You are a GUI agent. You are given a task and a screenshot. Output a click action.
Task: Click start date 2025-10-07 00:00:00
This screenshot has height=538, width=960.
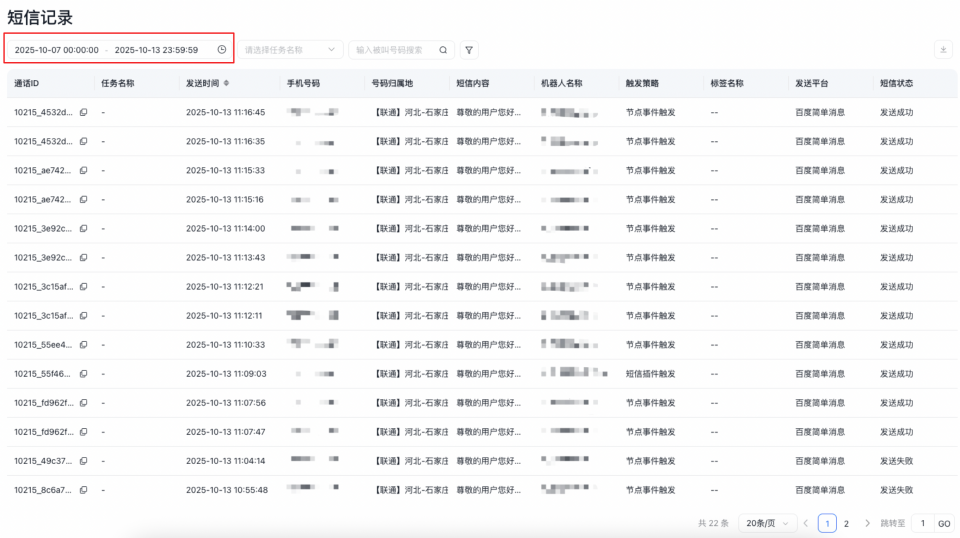coord(56,49)
